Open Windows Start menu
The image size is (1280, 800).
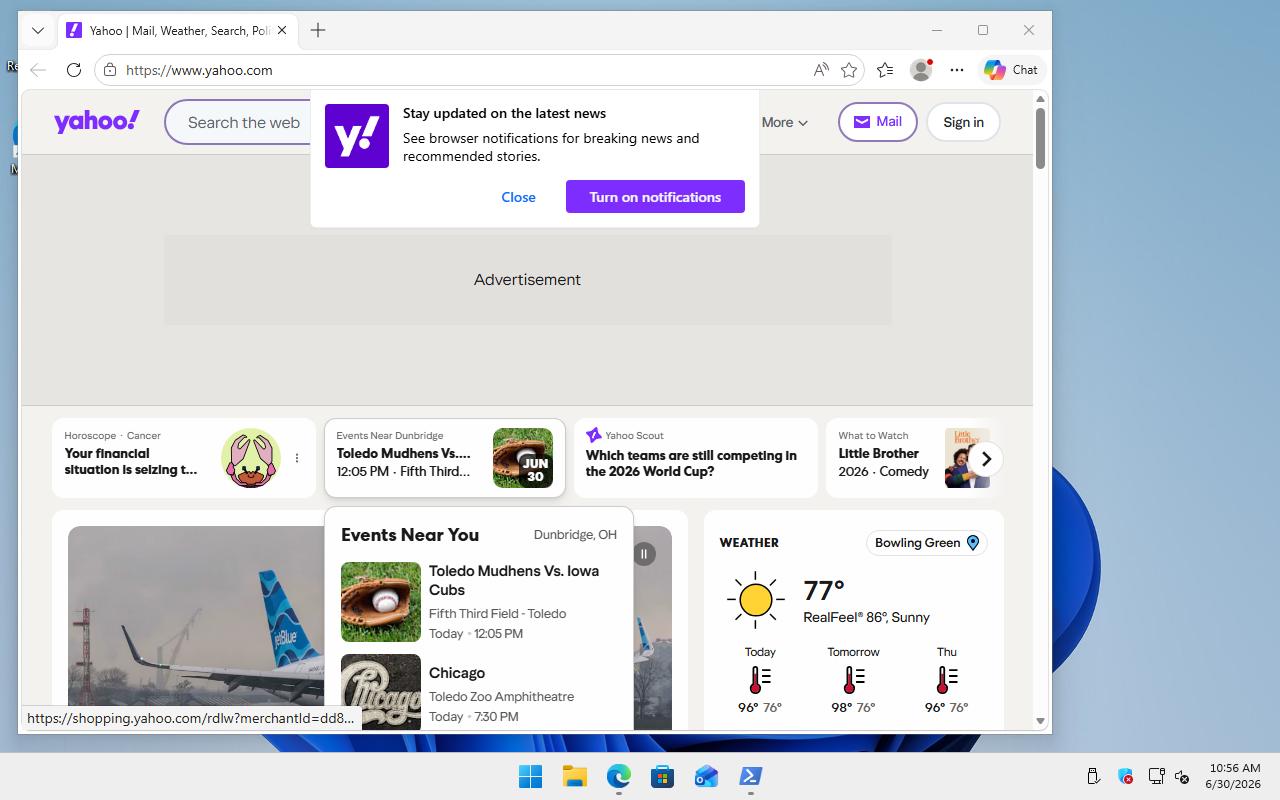coord(530,776)
